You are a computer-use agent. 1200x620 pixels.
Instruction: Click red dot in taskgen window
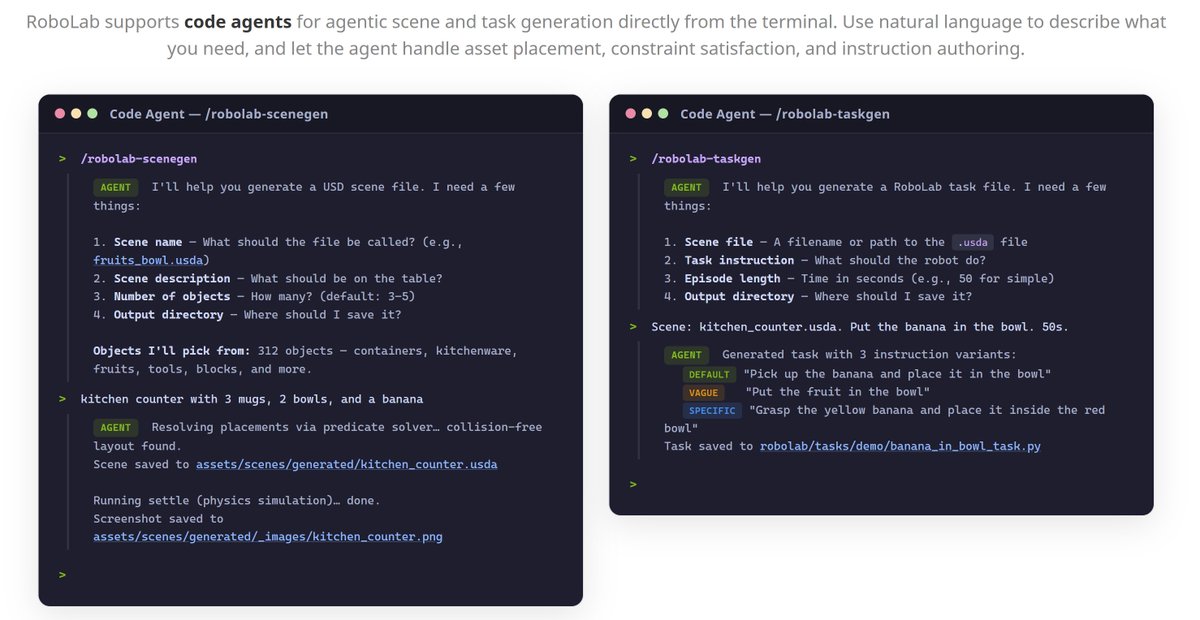[631, 114]
